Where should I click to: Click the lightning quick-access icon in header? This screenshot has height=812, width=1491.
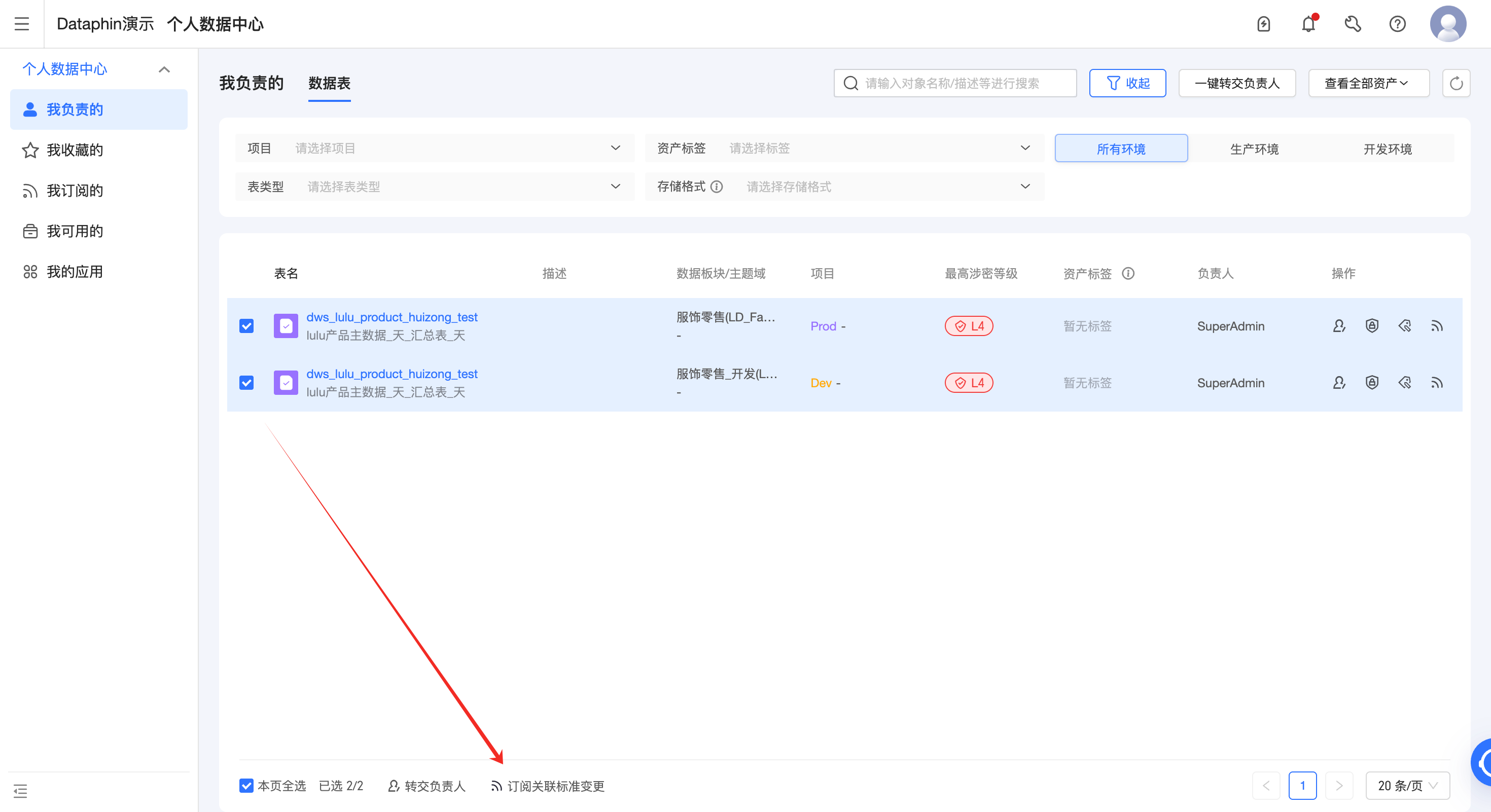pyautogui.click(x=1263, y=24)
